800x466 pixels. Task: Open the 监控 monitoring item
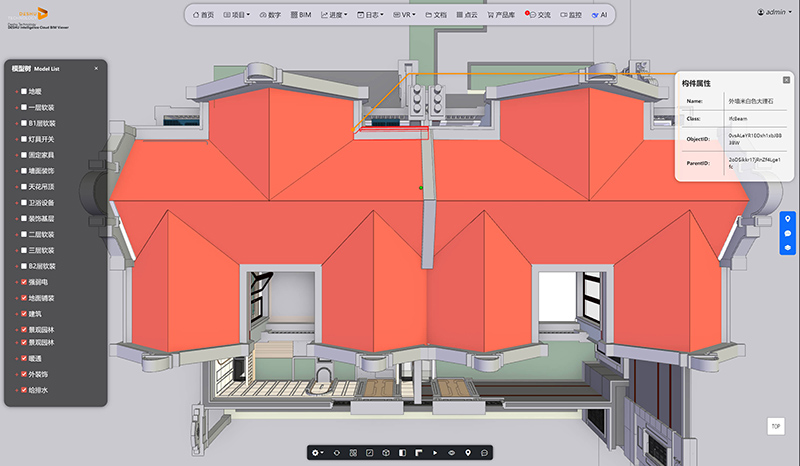click(571, 15)
